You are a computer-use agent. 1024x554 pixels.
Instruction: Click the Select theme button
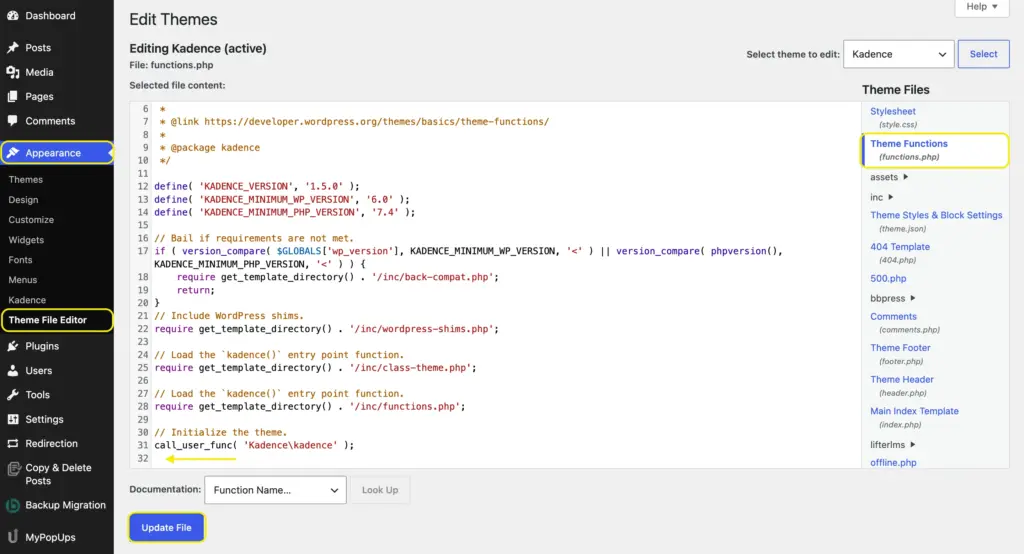[x=984, y=54]
